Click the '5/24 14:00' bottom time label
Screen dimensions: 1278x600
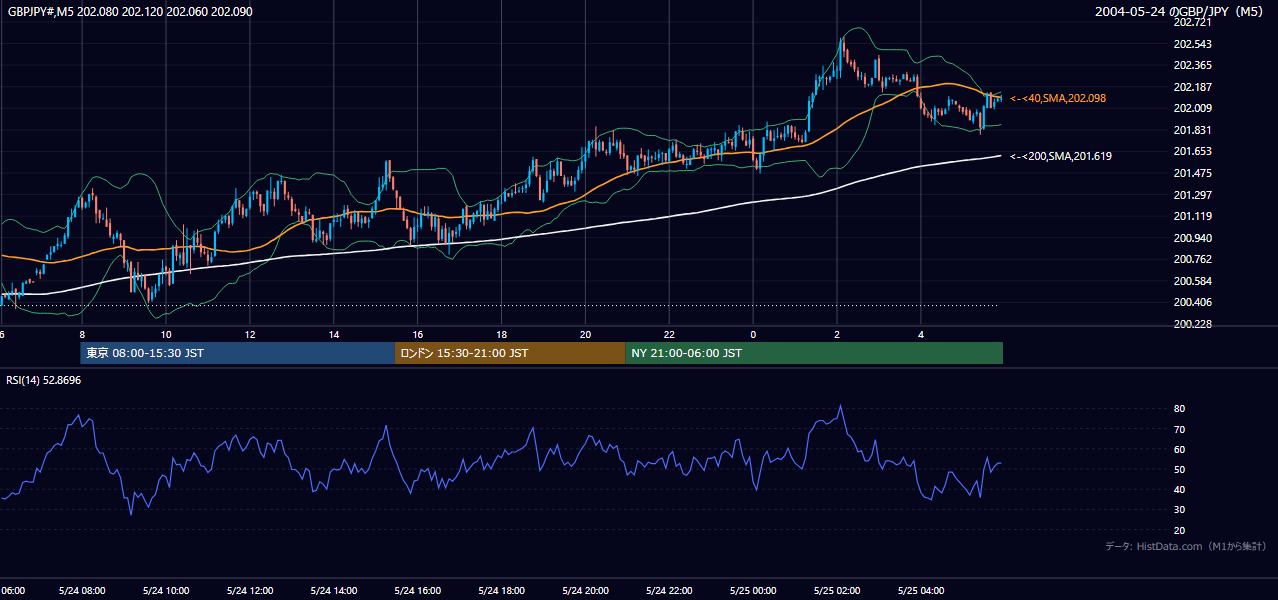tap(334, 591)
